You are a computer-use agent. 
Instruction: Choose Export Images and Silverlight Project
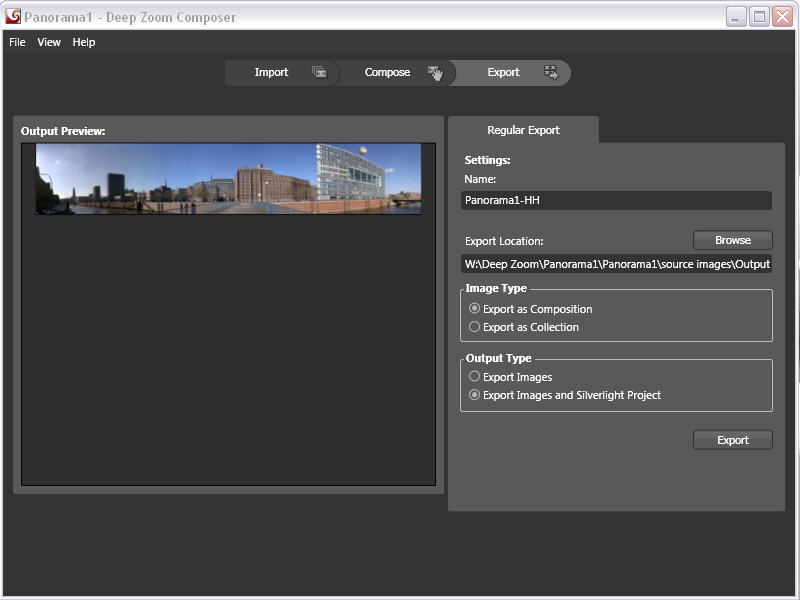point(475,395)
